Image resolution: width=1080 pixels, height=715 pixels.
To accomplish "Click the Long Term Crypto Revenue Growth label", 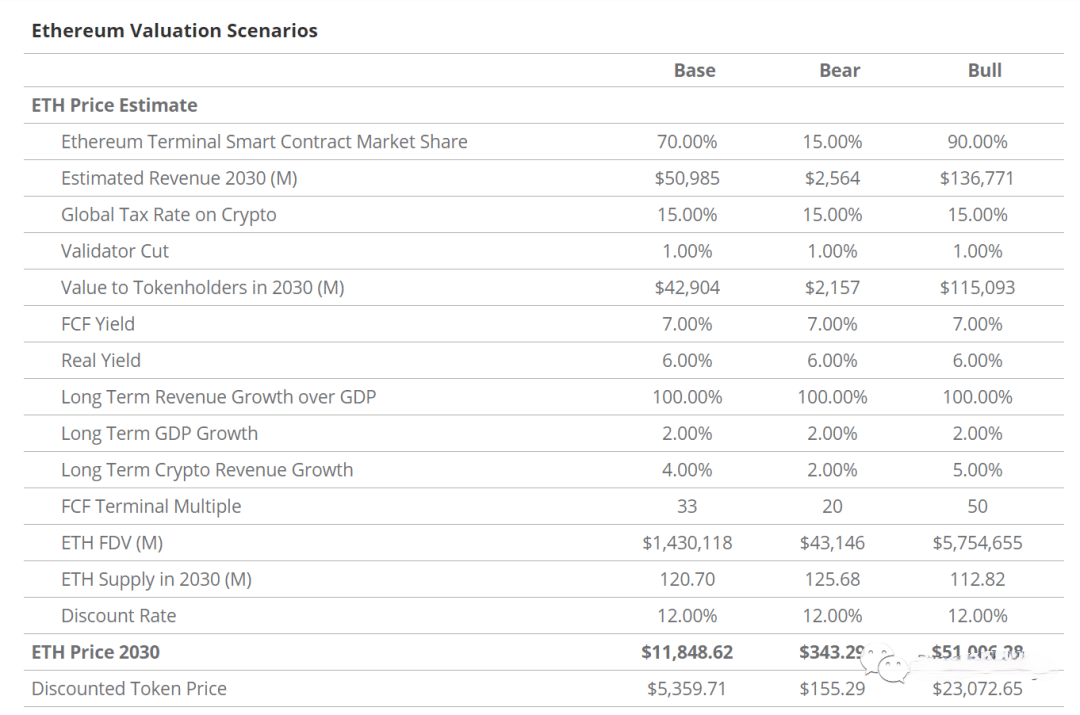I will pyautogui.click(x=207, y=470).
